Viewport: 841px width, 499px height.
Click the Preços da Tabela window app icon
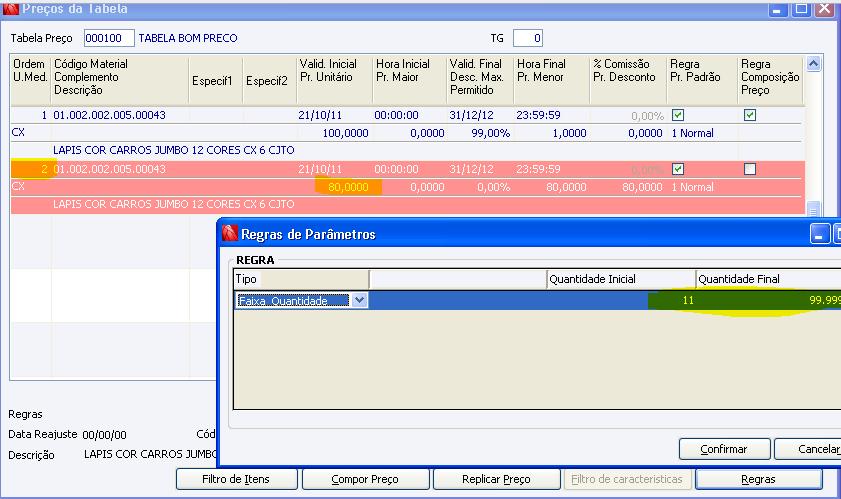[10, 8]
